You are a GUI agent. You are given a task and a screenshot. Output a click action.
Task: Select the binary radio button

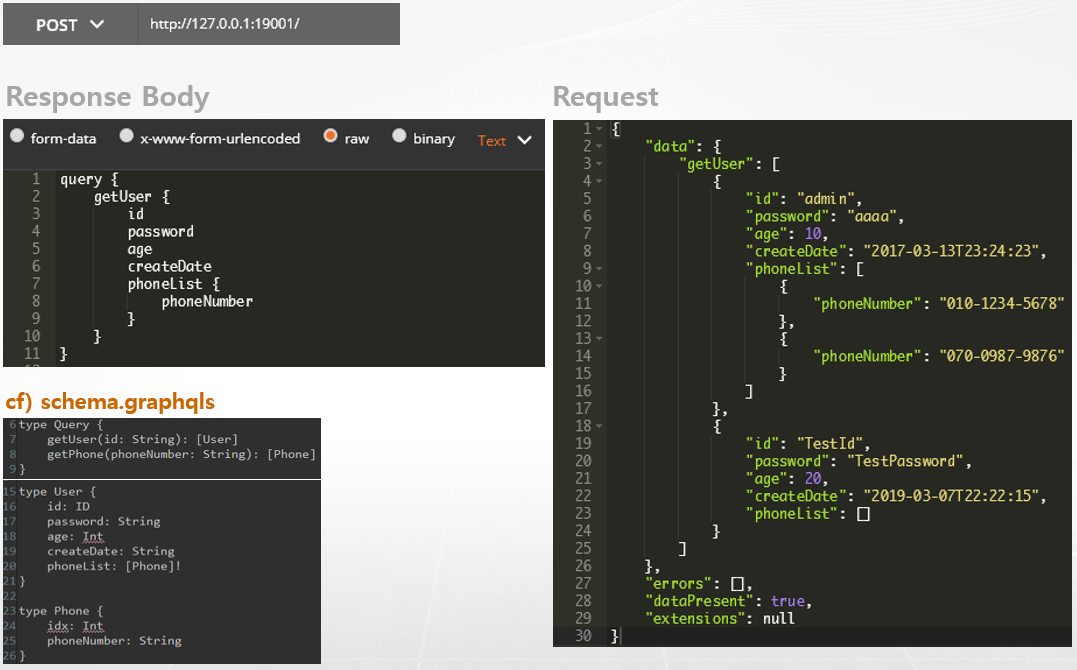pos(399,137)
